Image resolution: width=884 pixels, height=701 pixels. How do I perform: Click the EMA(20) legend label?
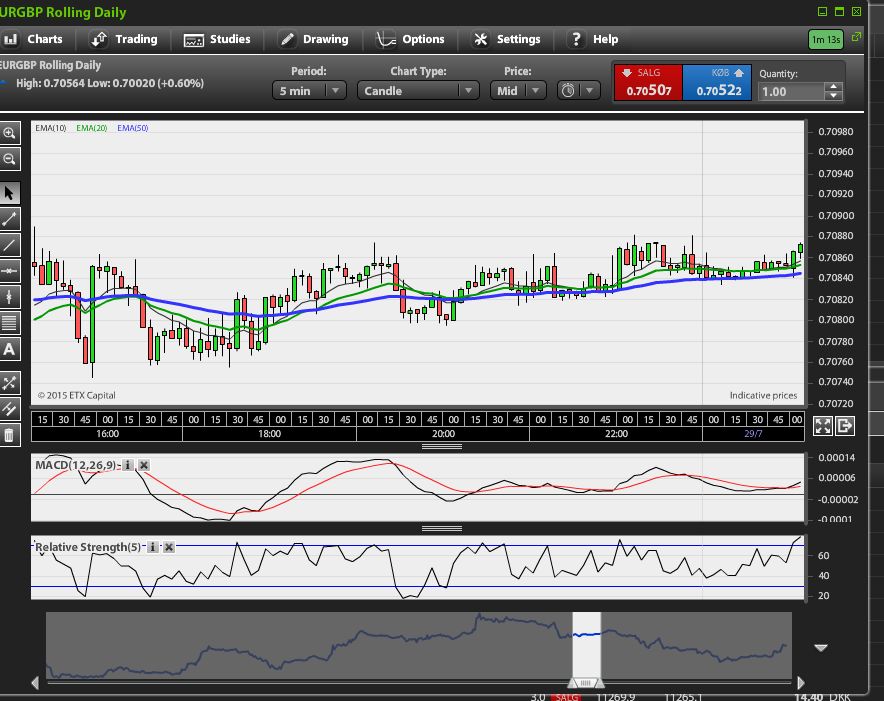(x=92, y=128)
